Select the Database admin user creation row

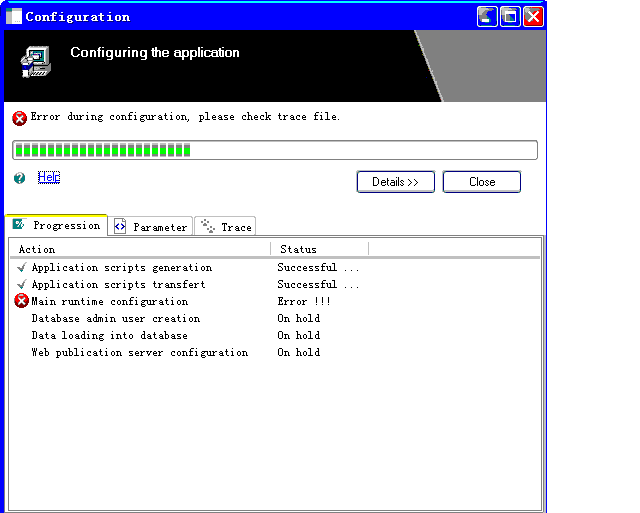(x=115, y=319)
